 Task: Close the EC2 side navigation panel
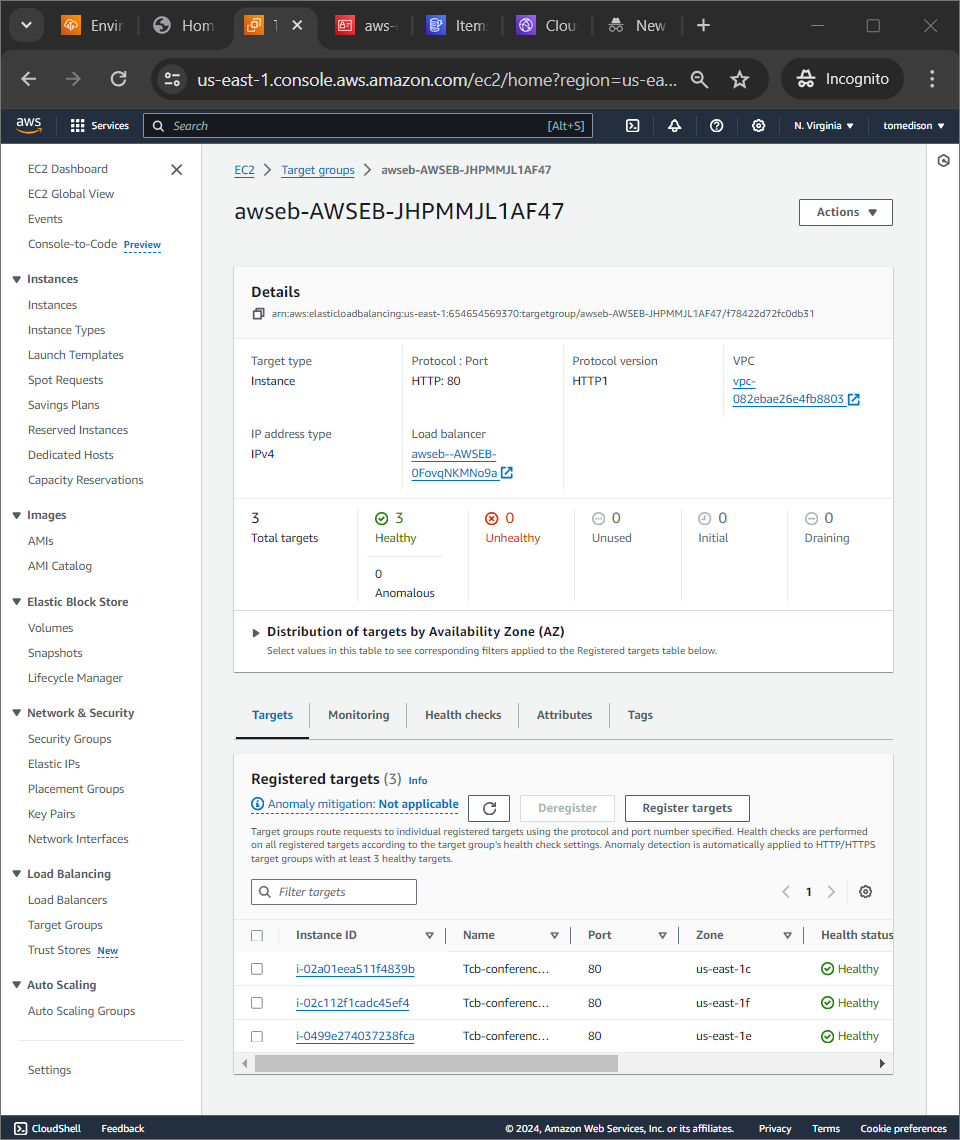coord(177,169)
